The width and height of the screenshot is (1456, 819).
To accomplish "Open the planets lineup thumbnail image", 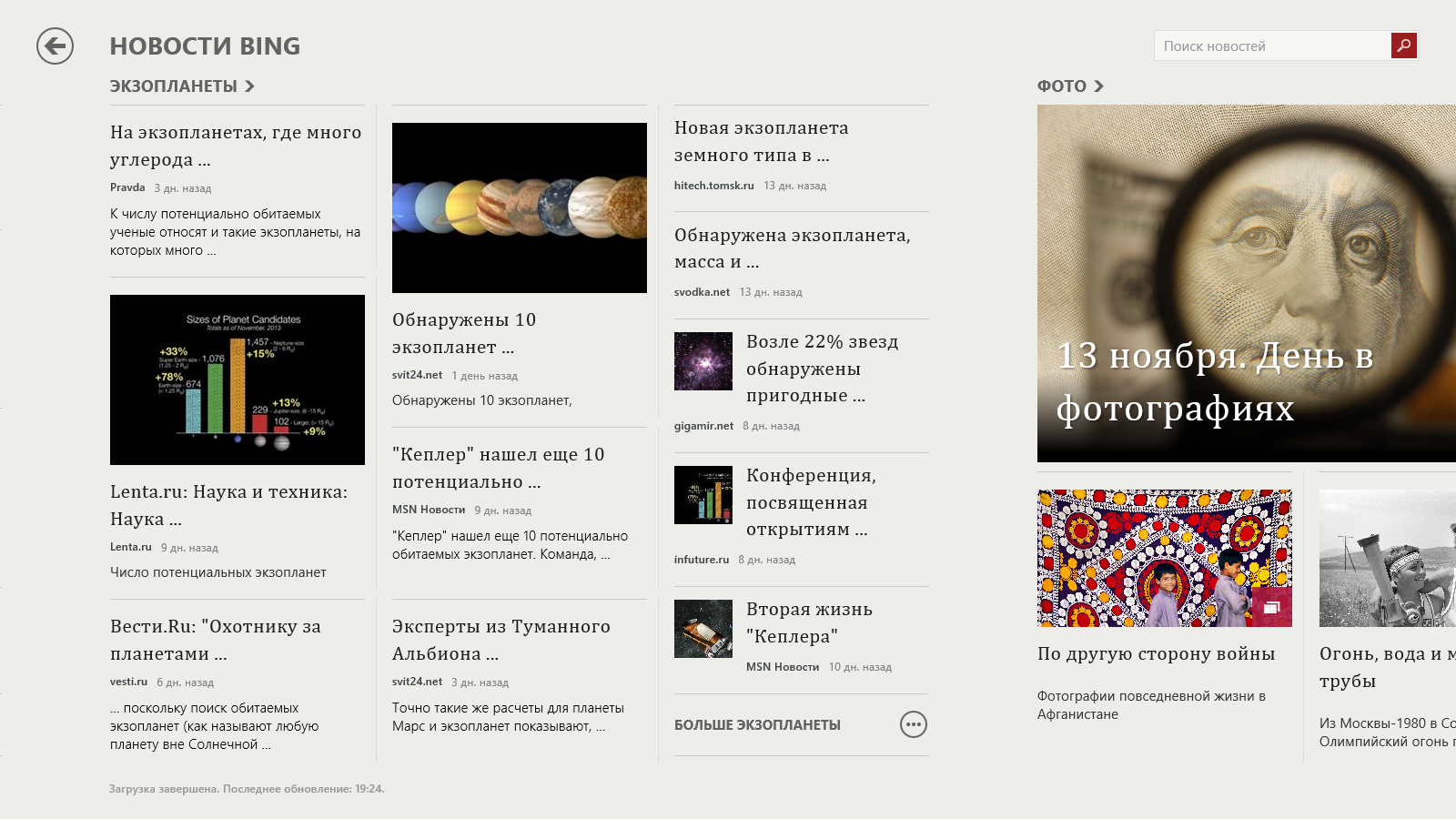I will [x=520, y=207].
